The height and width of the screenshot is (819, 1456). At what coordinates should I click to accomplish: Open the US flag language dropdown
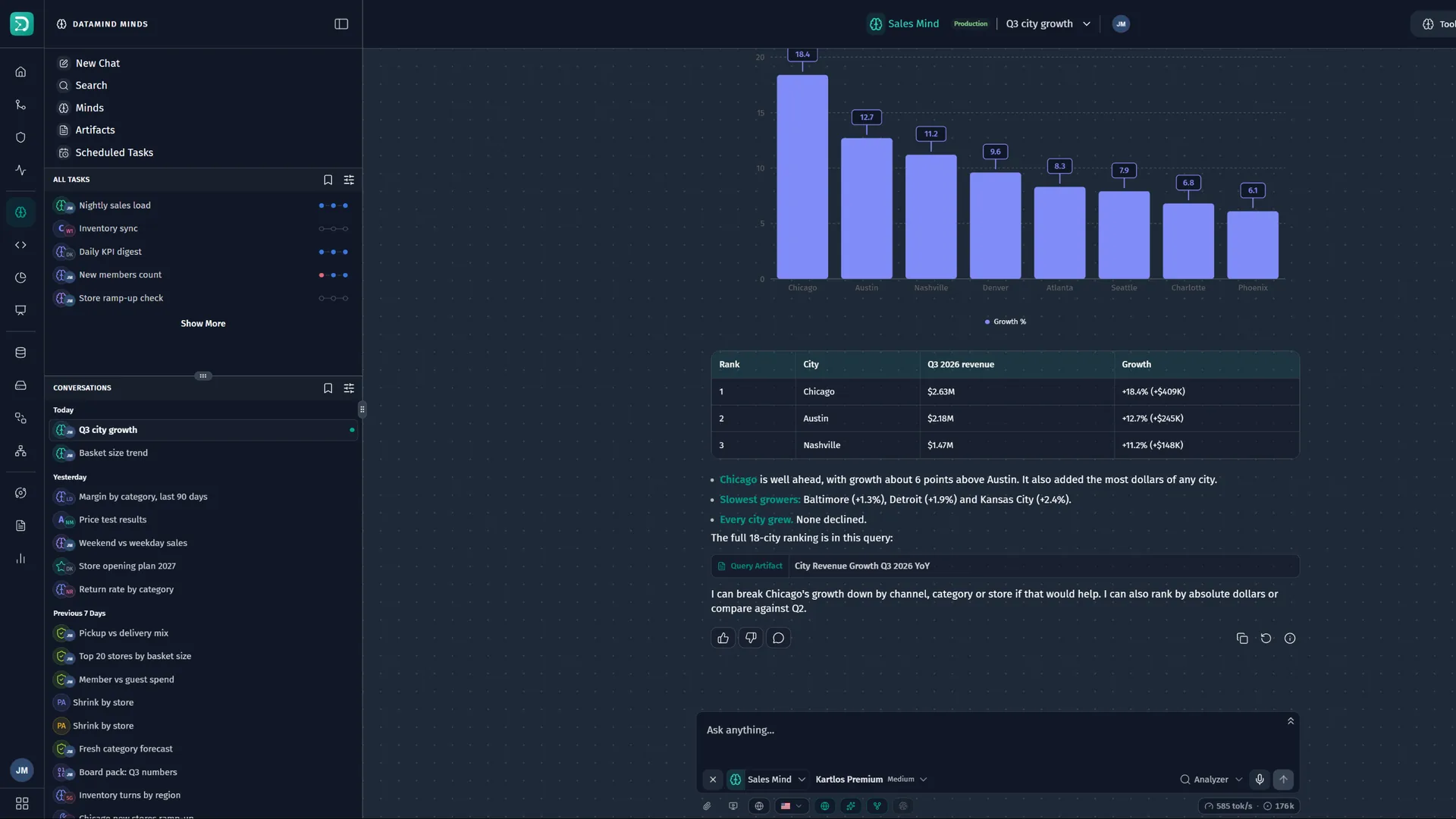tap(791, 806)
